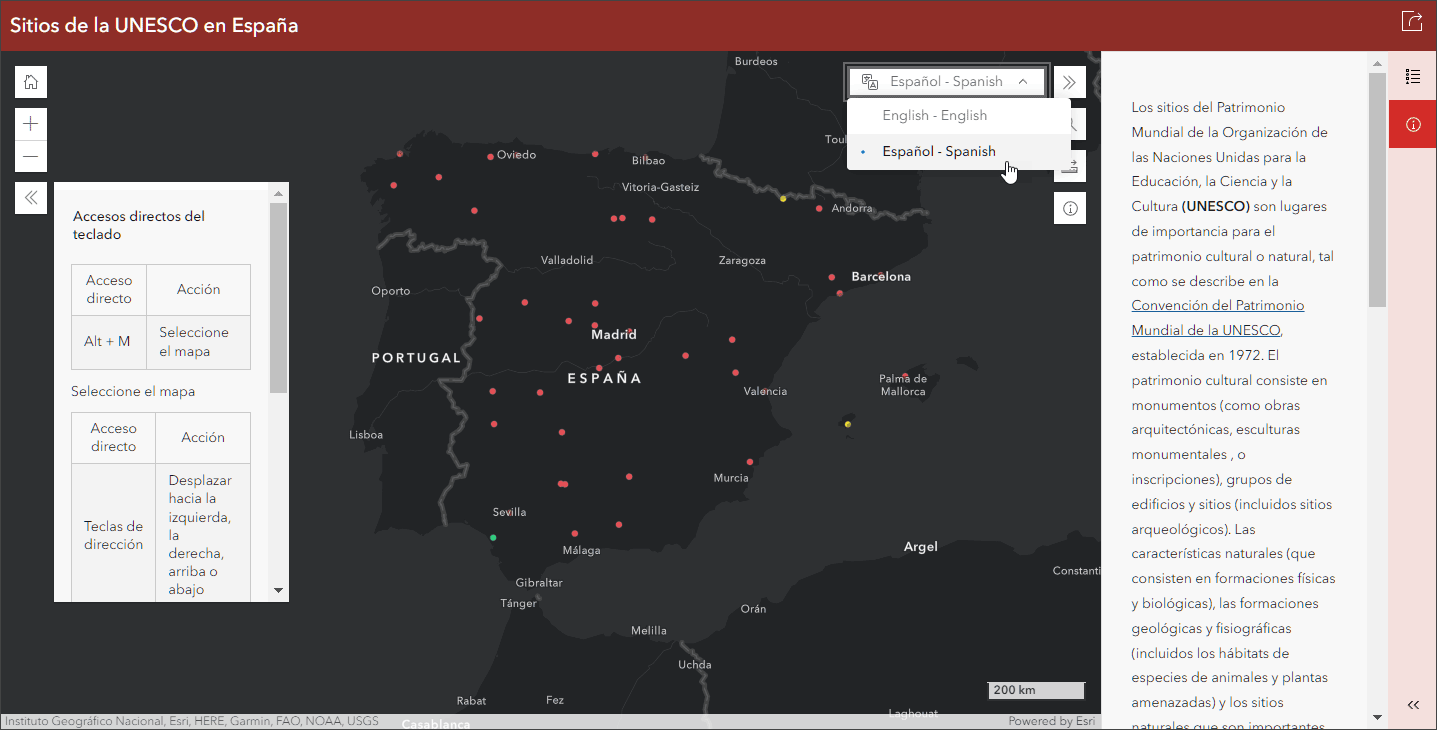Image resolution: width=1437 pixels, height=730 pixels.
Task: Click the info panel scrollbar down arrow
Action: 1377,716
